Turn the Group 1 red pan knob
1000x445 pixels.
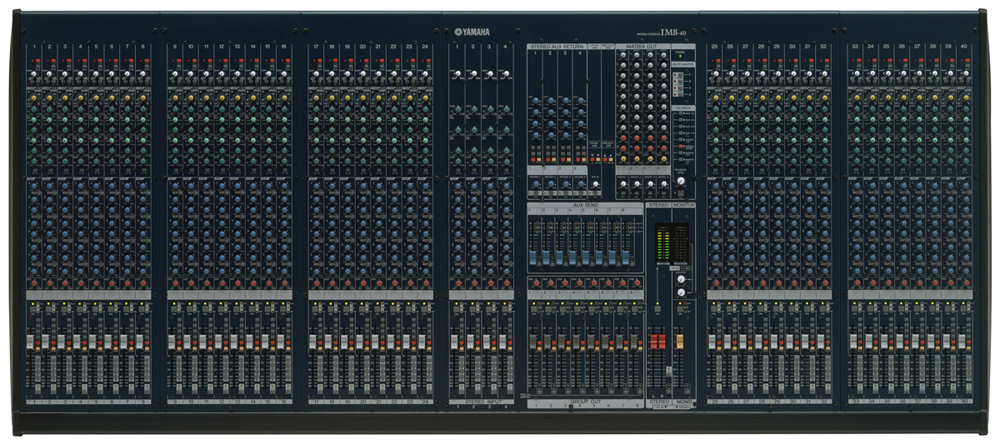click(534, 283)
